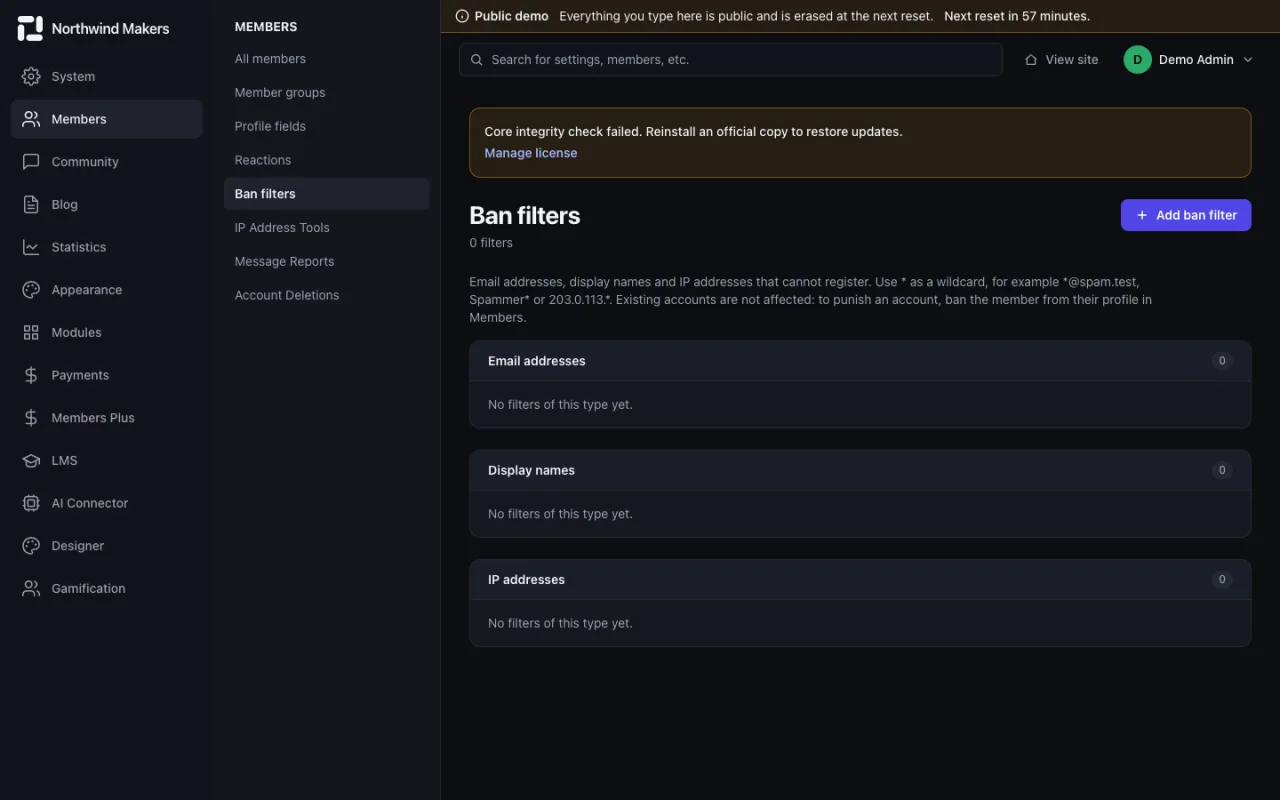Screen dimensions: 1280x800
Task: Click the Appearance palette icon
Action: tap(31, 290)
